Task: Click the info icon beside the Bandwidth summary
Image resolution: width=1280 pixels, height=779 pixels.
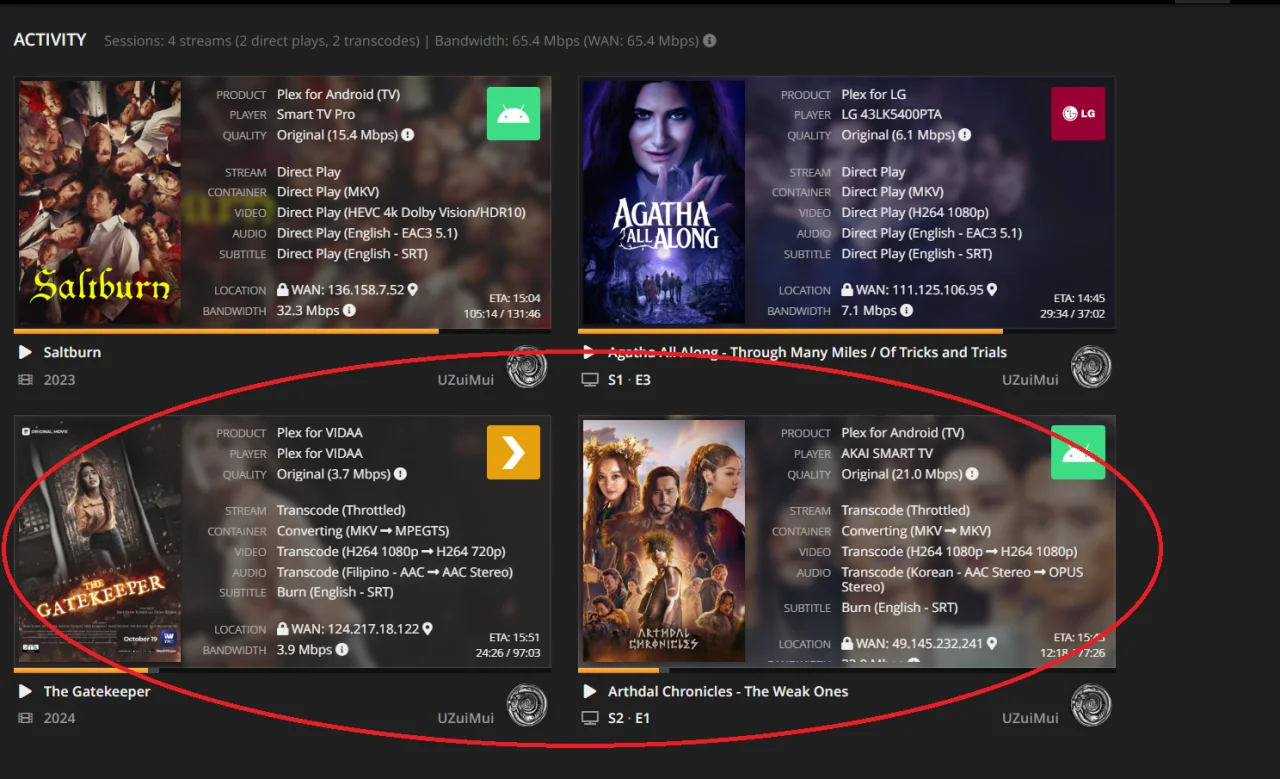Action: point(709,41)
